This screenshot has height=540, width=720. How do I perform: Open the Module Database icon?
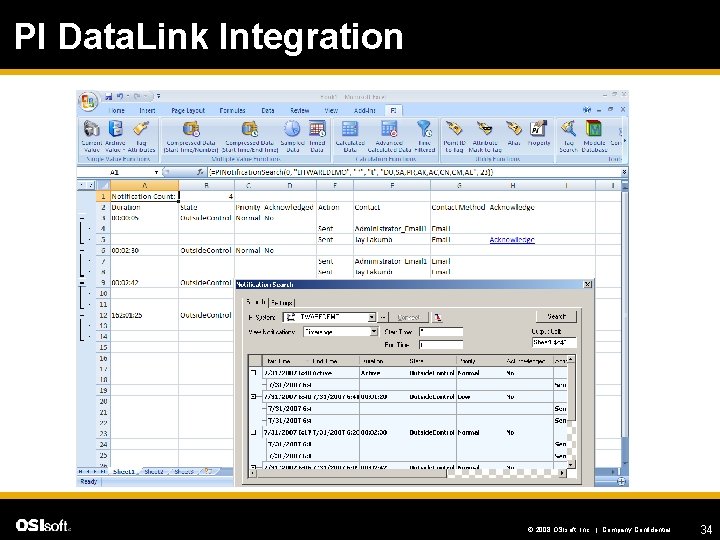pos(594,129)
